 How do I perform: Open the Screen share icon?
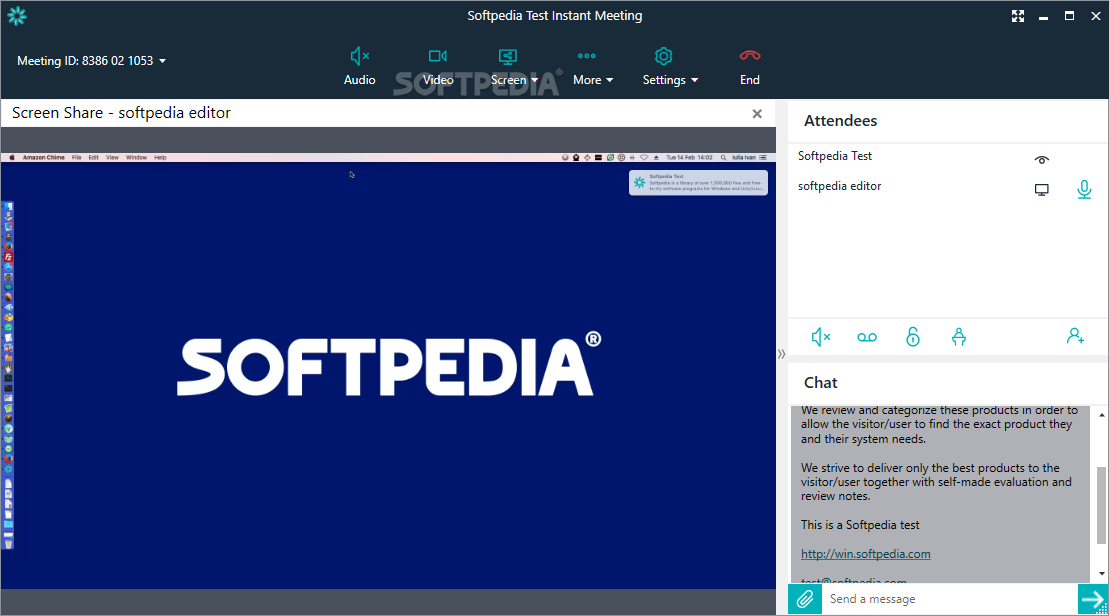(x=508, y=56)
